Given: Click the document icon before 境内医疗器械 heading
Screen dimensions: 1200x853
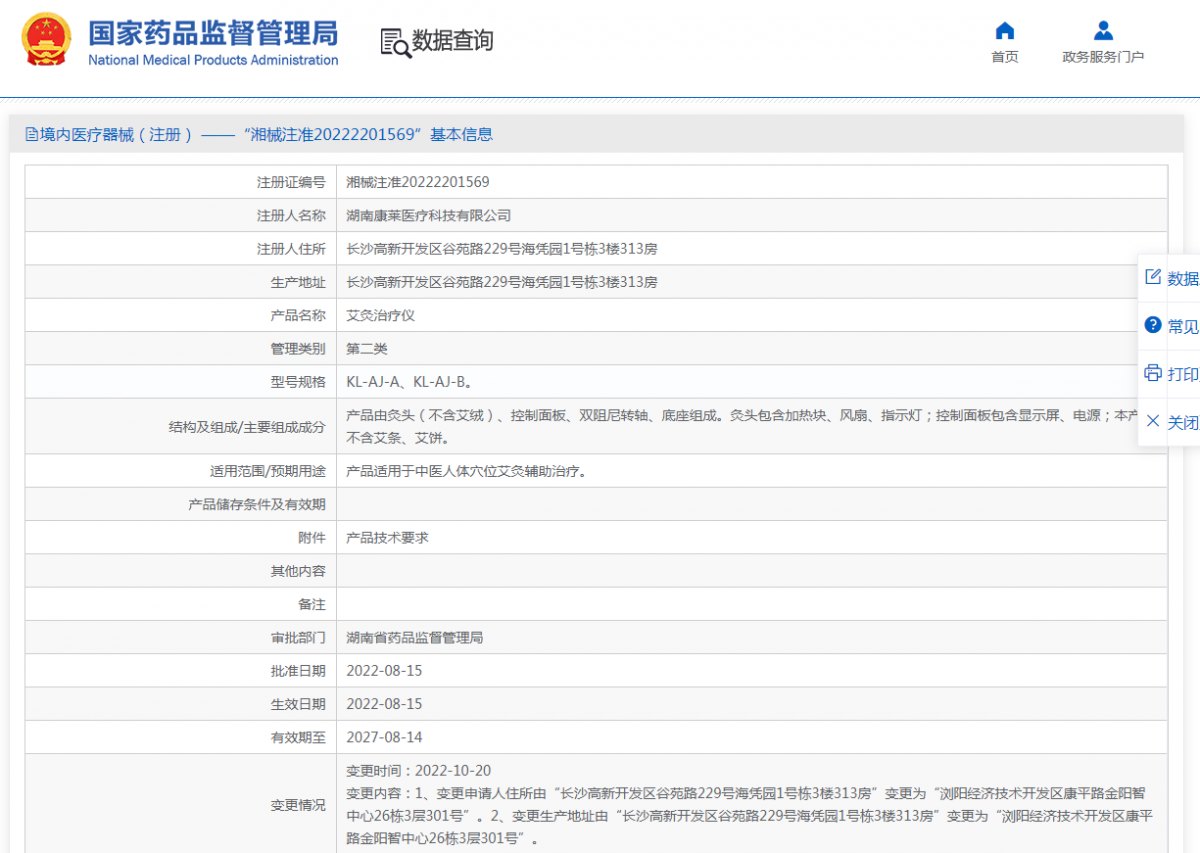Looking at the screenshot, I should pos(32,135).
